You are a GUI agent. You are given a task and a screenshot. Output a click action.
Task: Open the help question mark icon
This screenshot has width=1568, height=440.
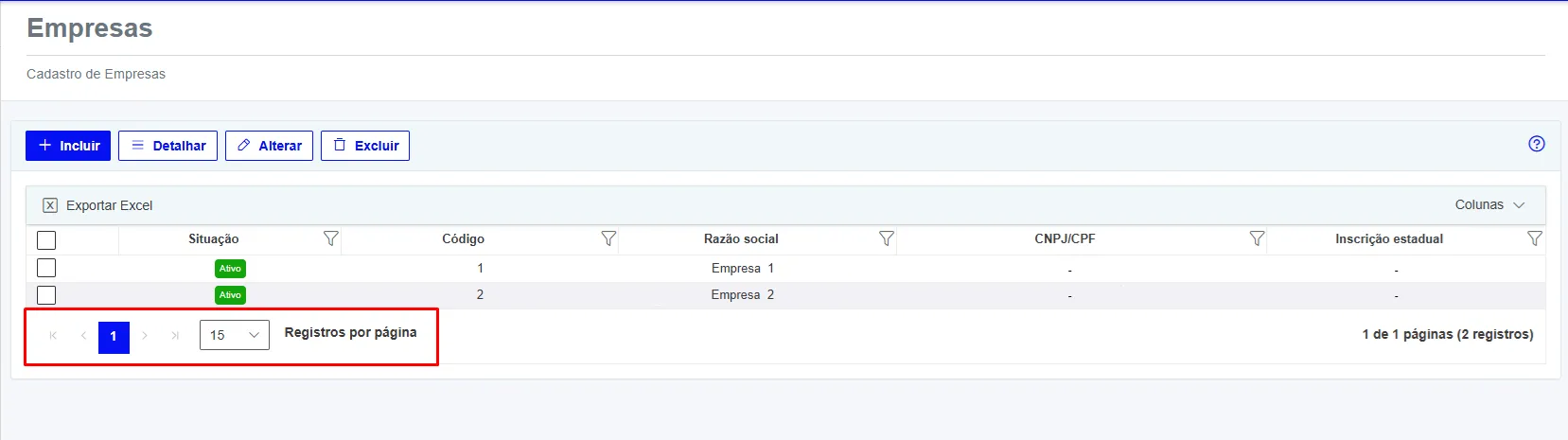point(1537,144)
